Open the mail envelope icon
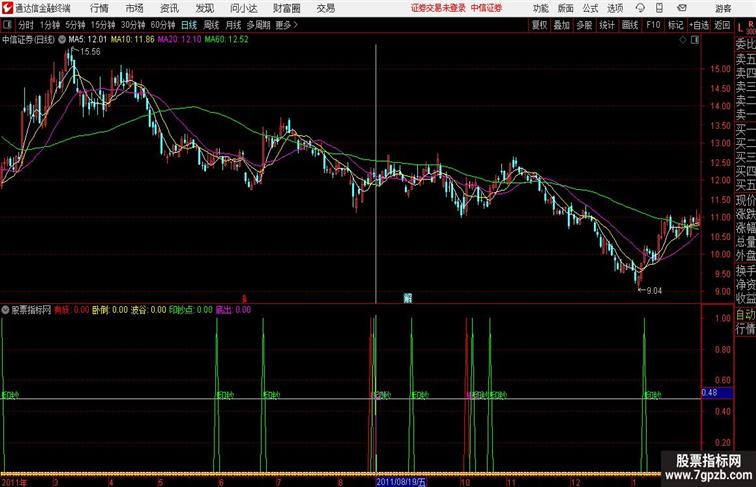This screenshot has width=756, height=487. (x=682, y=8)
